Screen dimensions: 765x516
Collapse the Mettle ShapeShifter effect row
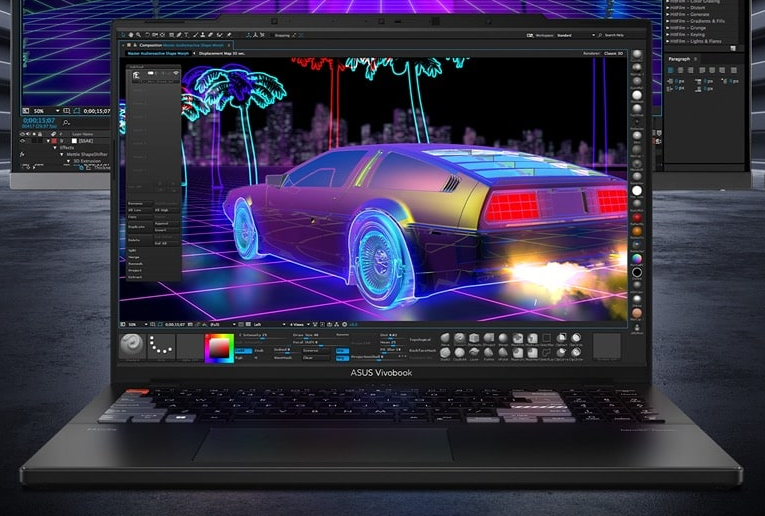tap(61, 155)
